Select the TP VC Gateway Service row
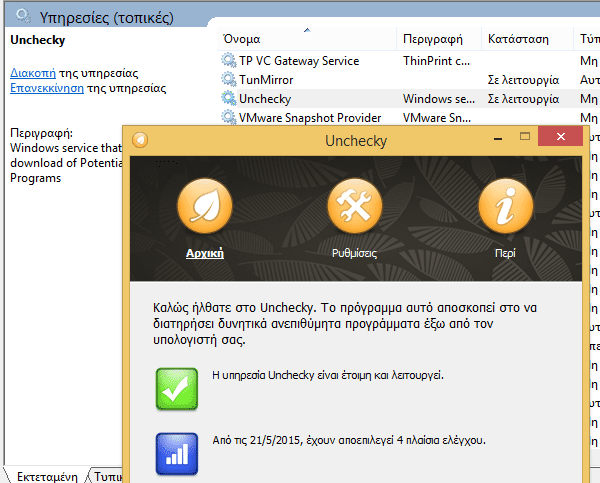 (408, 60)
